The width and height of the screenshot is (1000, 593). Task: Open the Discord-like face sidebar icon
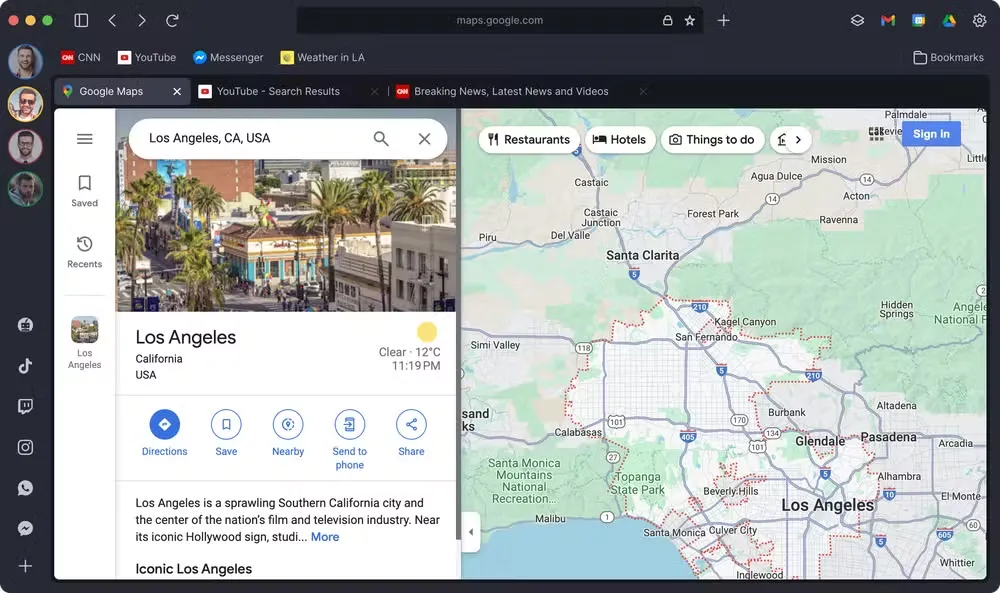point(26,325)
